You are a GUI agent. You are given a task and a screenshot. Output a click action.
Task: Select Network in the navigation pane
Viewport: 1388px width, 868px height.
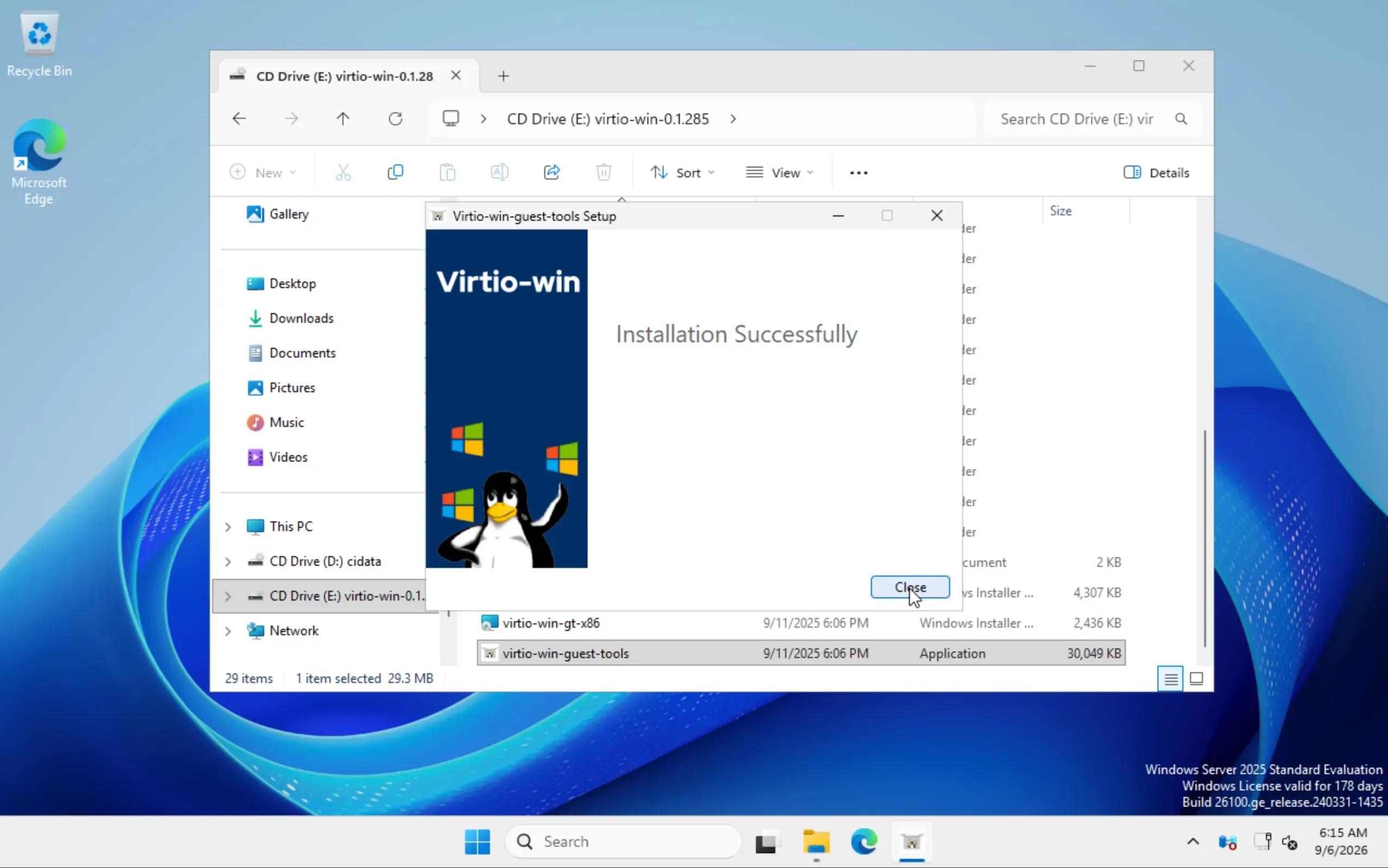(x=282, y=631)
